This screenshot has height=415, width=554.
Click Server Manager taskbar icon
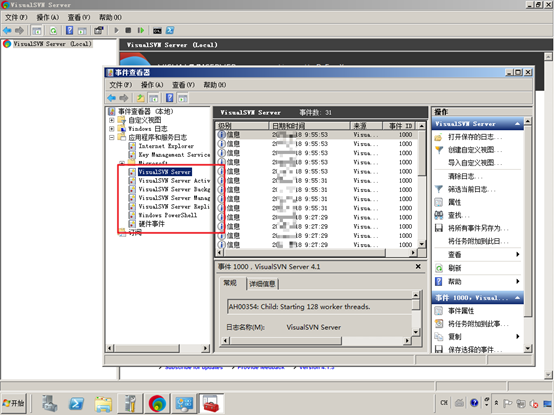click(49, 403)
